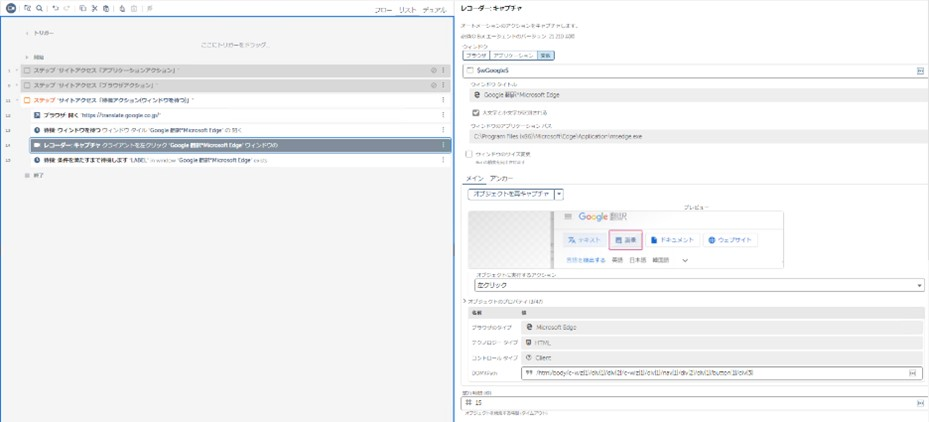Click variable insert icon in $wGoogle$ field
The height and width of the screenshot is (422, 929).
(920, 71)
